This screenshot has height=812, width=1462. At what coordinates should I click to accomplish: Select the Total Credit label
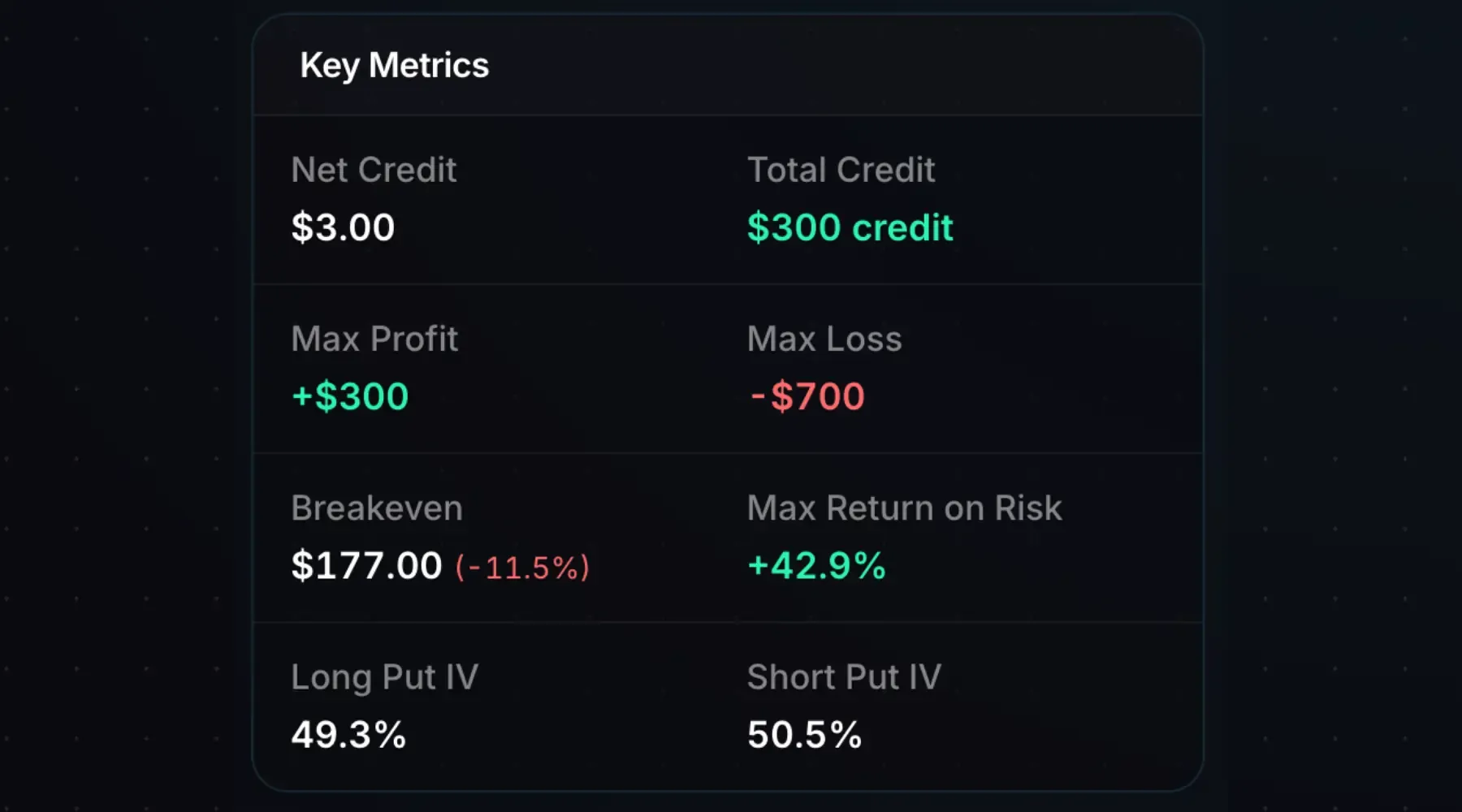[x=841, y=170]
